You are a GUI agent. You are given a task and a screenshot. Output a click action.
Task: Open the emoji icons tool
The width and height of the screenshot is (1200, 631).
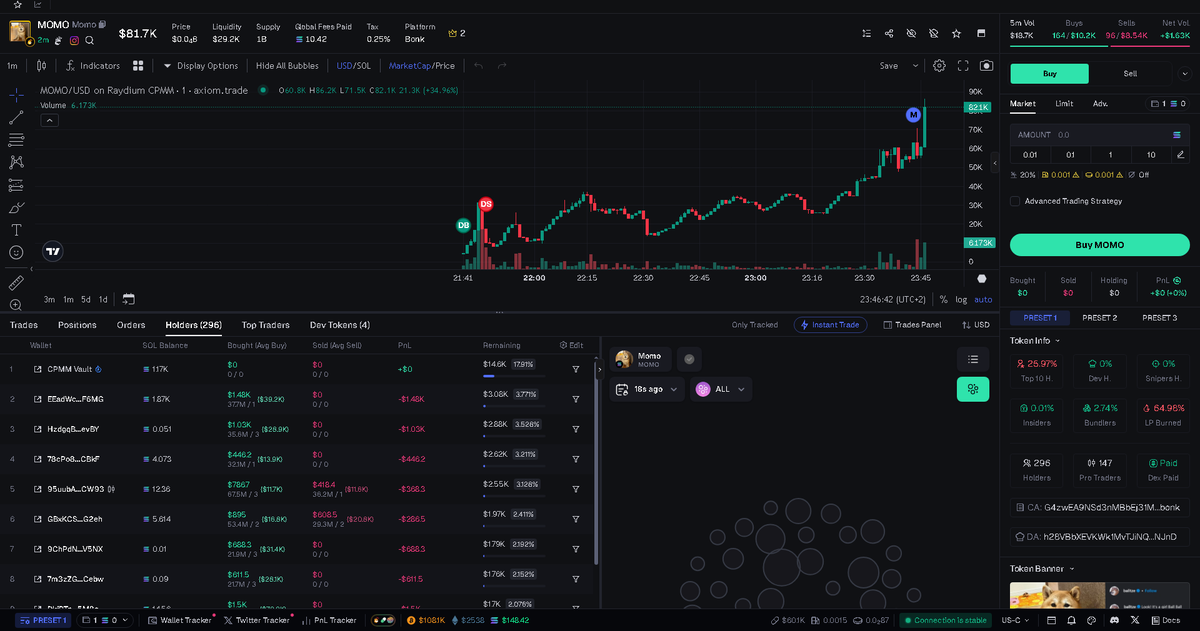16,252
